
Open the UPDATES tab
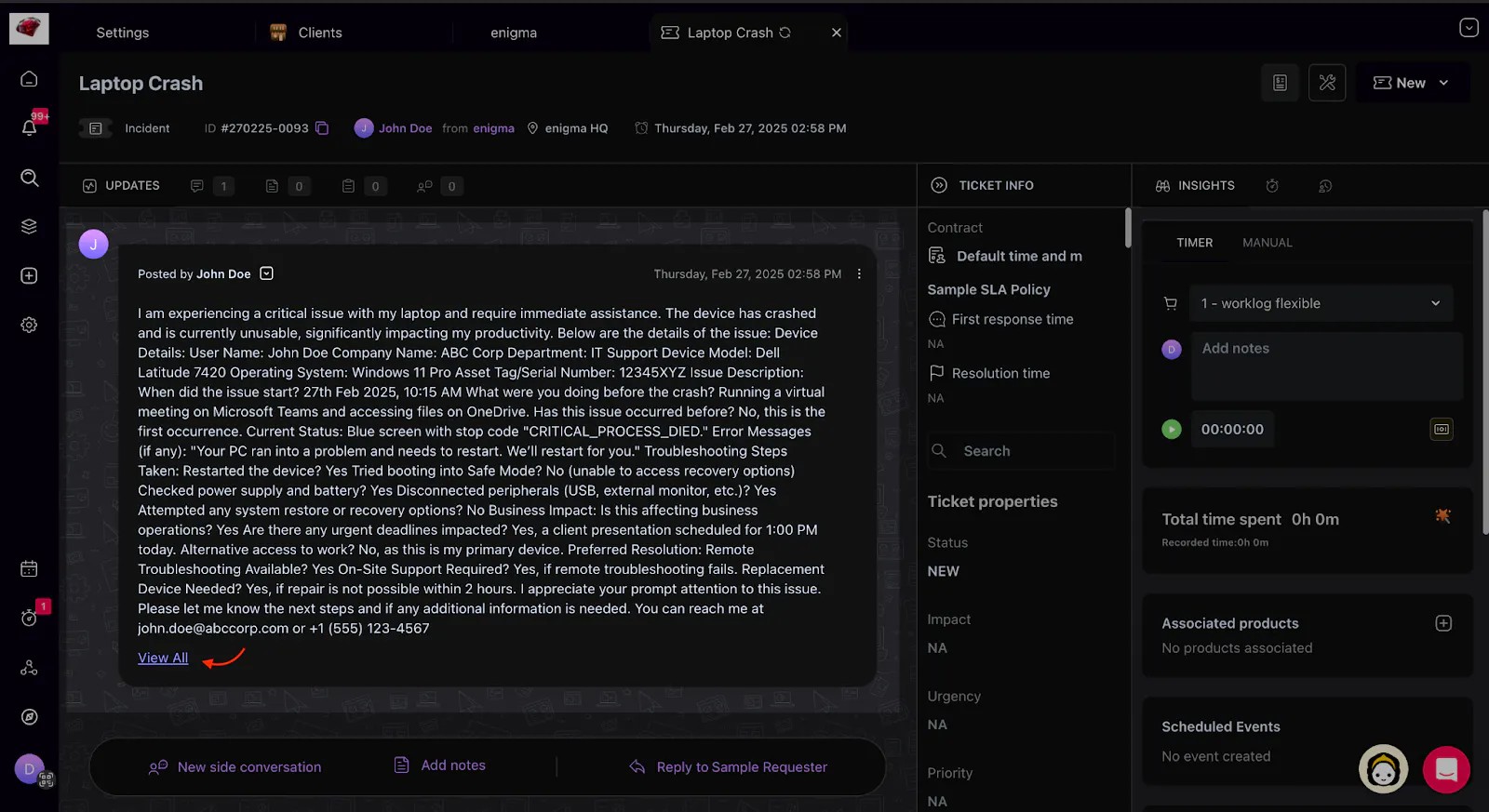pyautogui.click(x=121, y=186)
